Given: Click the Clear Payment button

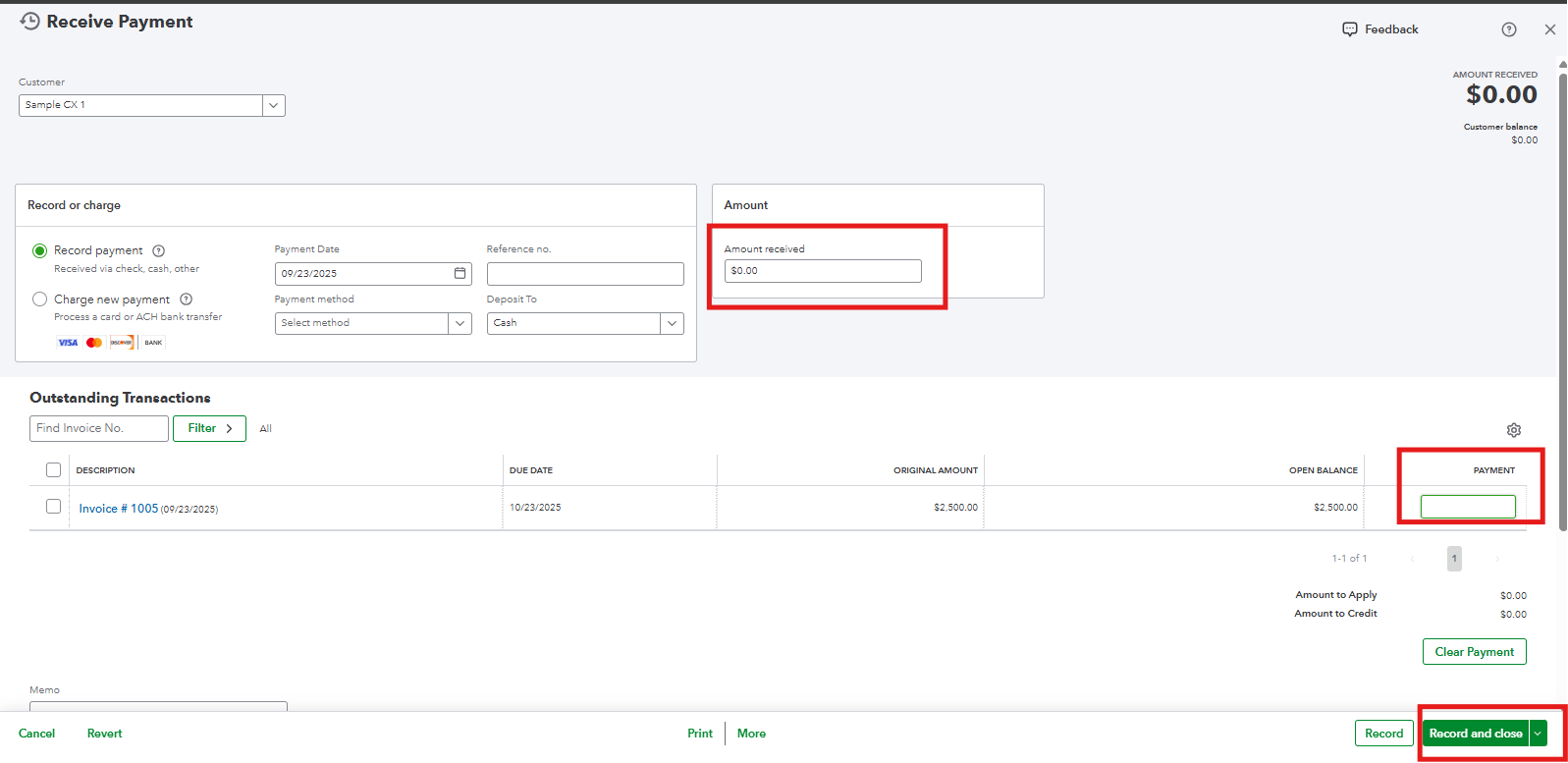Looking at the screenshot, I should pyautogui.click(x=1474, y=652).
